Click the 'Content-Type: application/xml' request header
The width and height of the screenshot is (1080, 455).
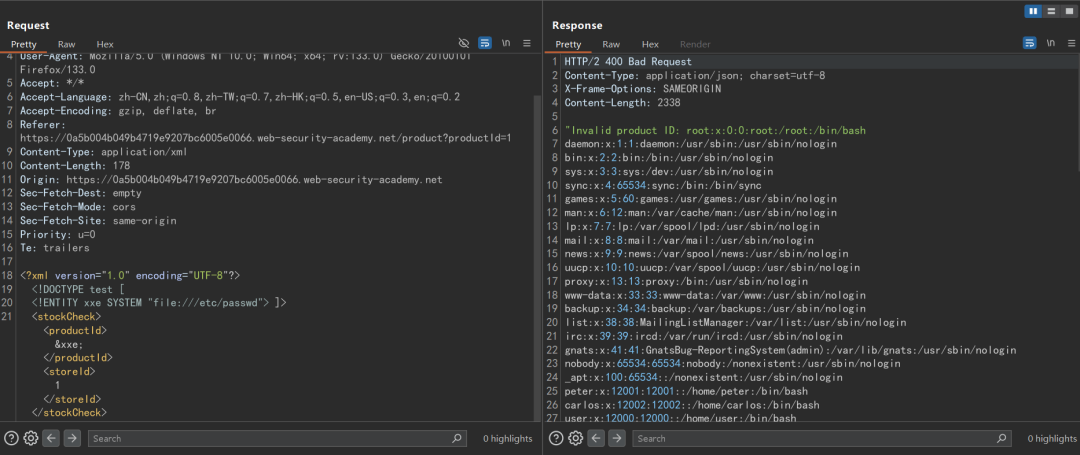point(103,152)
